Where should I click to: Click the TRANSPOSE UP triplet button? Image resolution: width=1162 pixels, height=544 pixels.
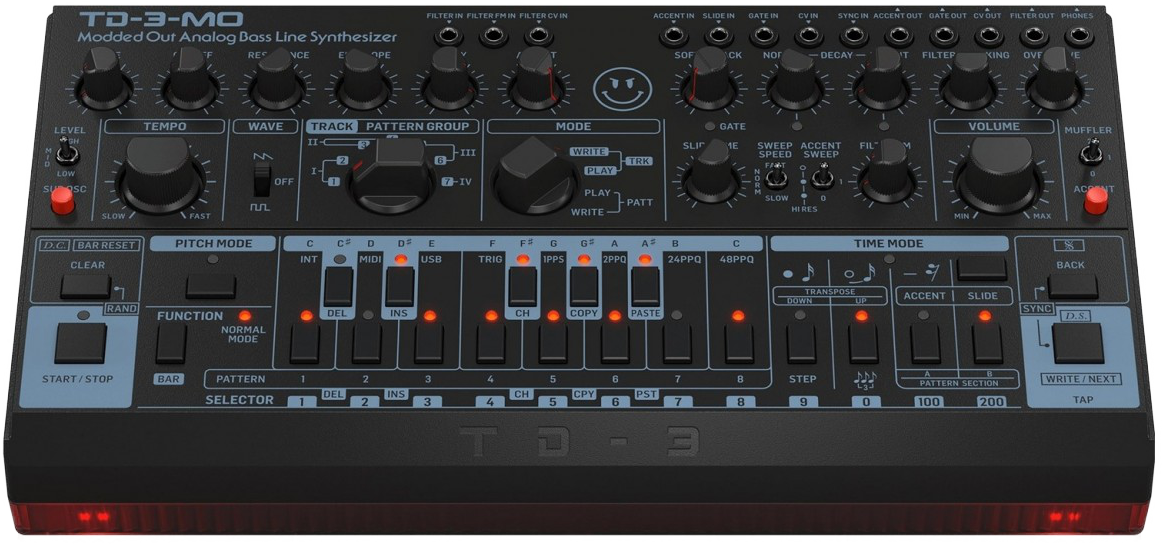click(x=863, y=344)
